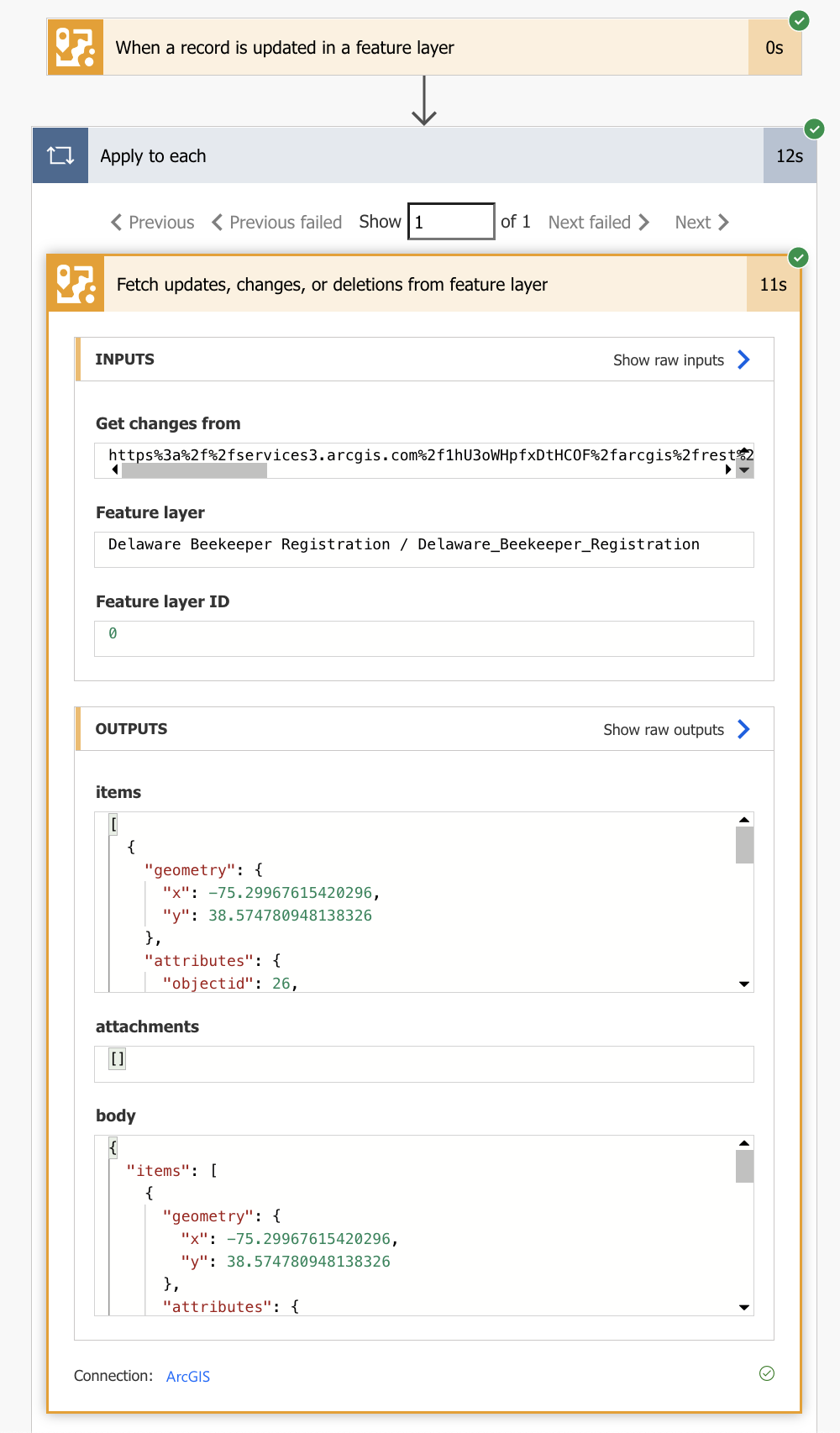The height and width of the screenshot is (1433, 840).
Task: Go to Next failed iteration
Action: point(599,223)
